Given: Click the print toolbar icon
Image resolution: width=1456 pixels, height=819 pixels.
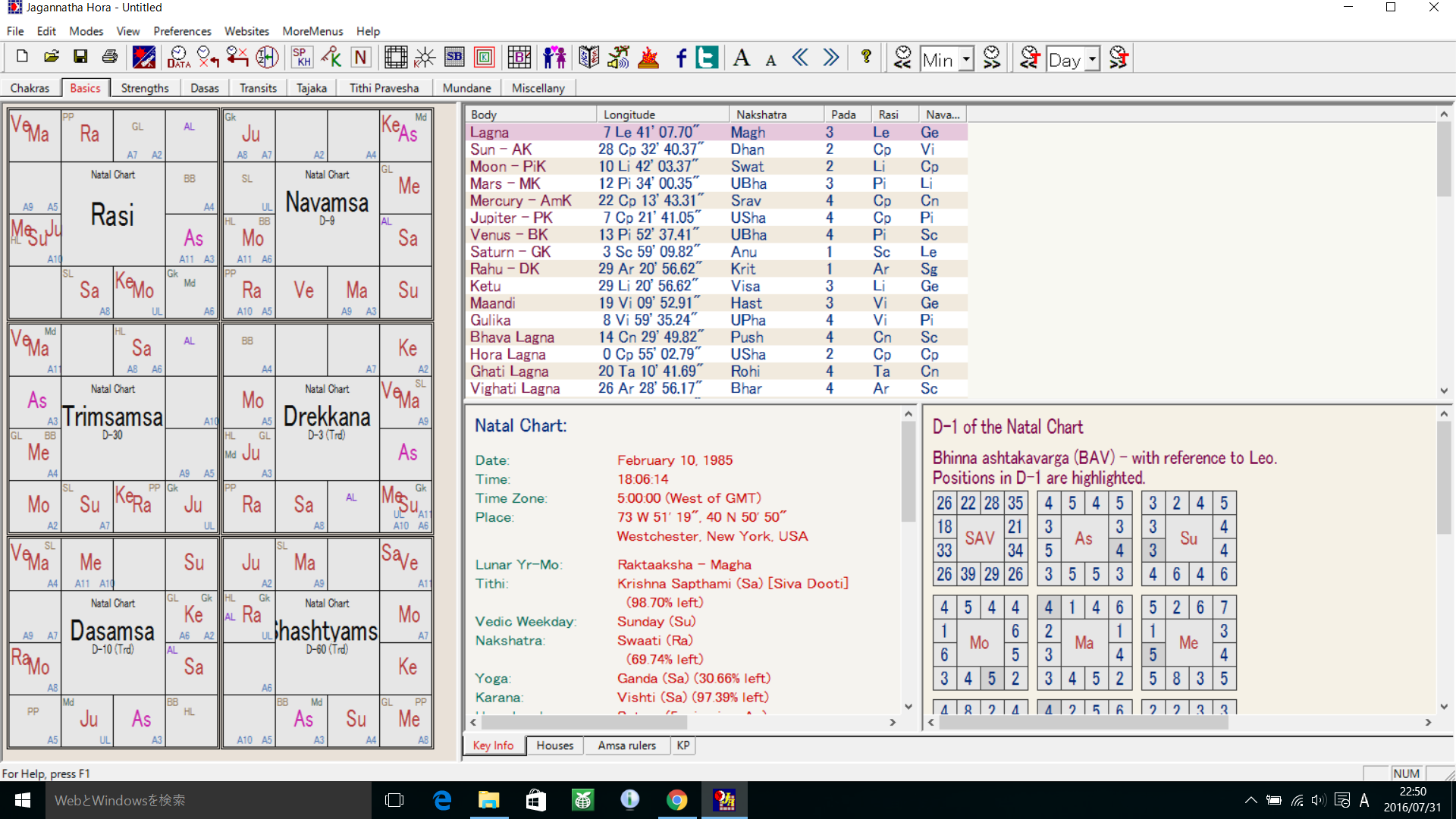Looking at the screenshot, I should (x=110, y=58).
